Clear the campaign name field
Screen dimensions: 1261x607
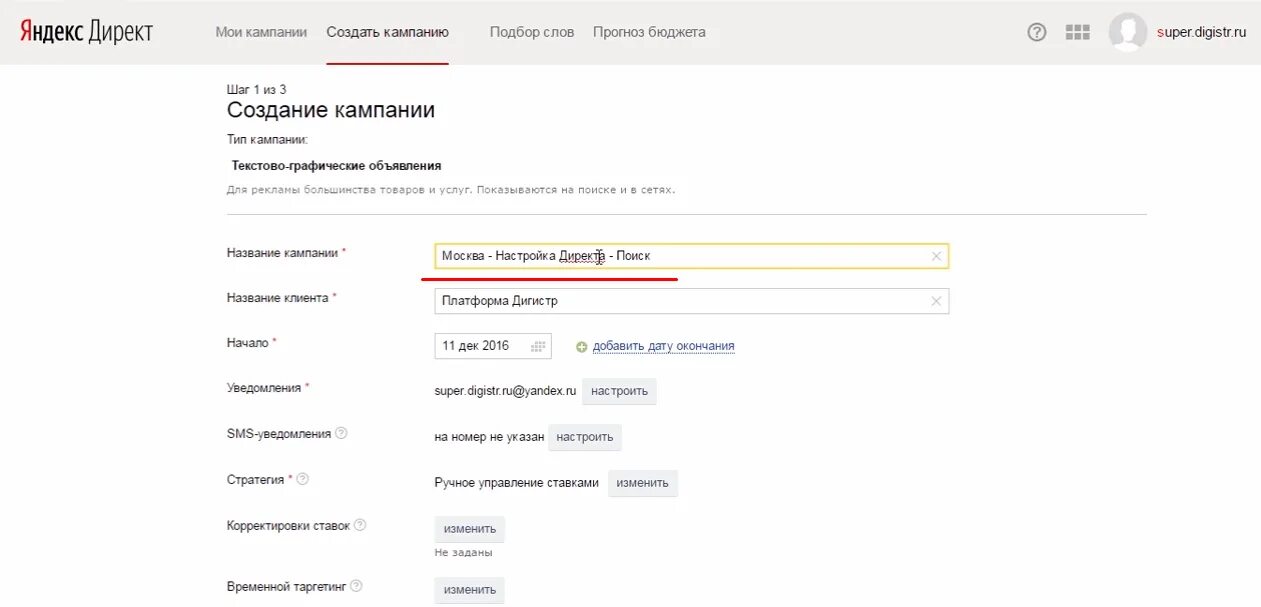coord(936,256)
